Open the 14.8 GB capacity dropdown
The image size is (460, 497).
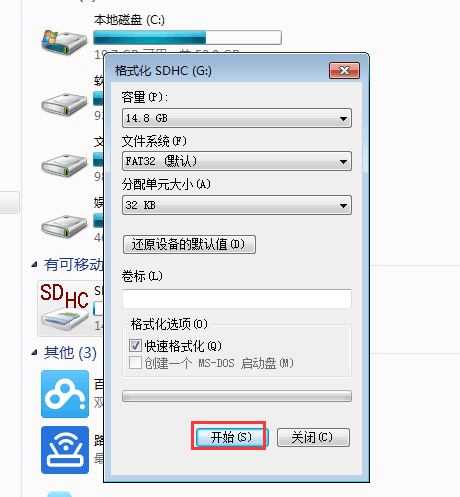coord(237,118)
